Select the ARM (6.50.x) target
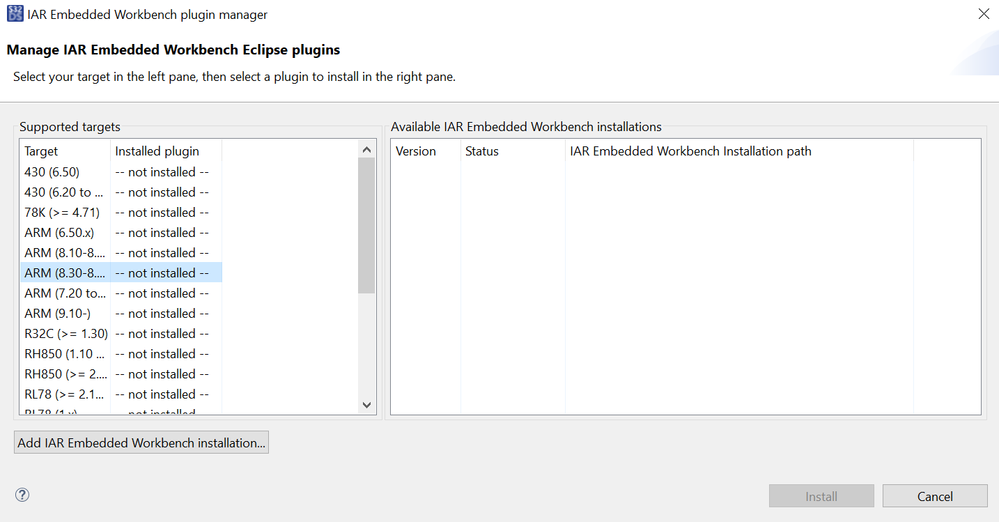The height and width of the screenshot is (522, 999). pyautogui.click(x=121, y=233)
